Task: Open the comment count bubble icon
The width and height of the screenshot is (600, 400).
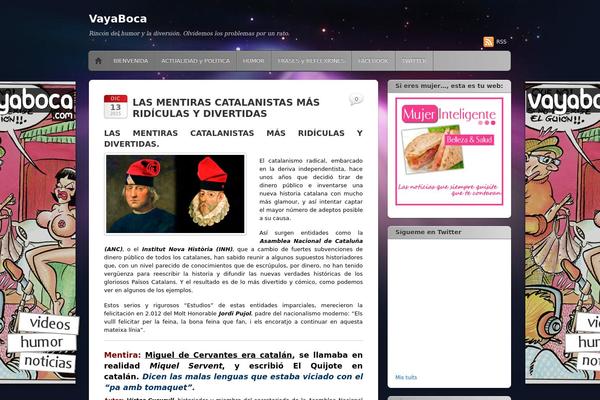Action: pyautogui.click(x=356, y=100)
